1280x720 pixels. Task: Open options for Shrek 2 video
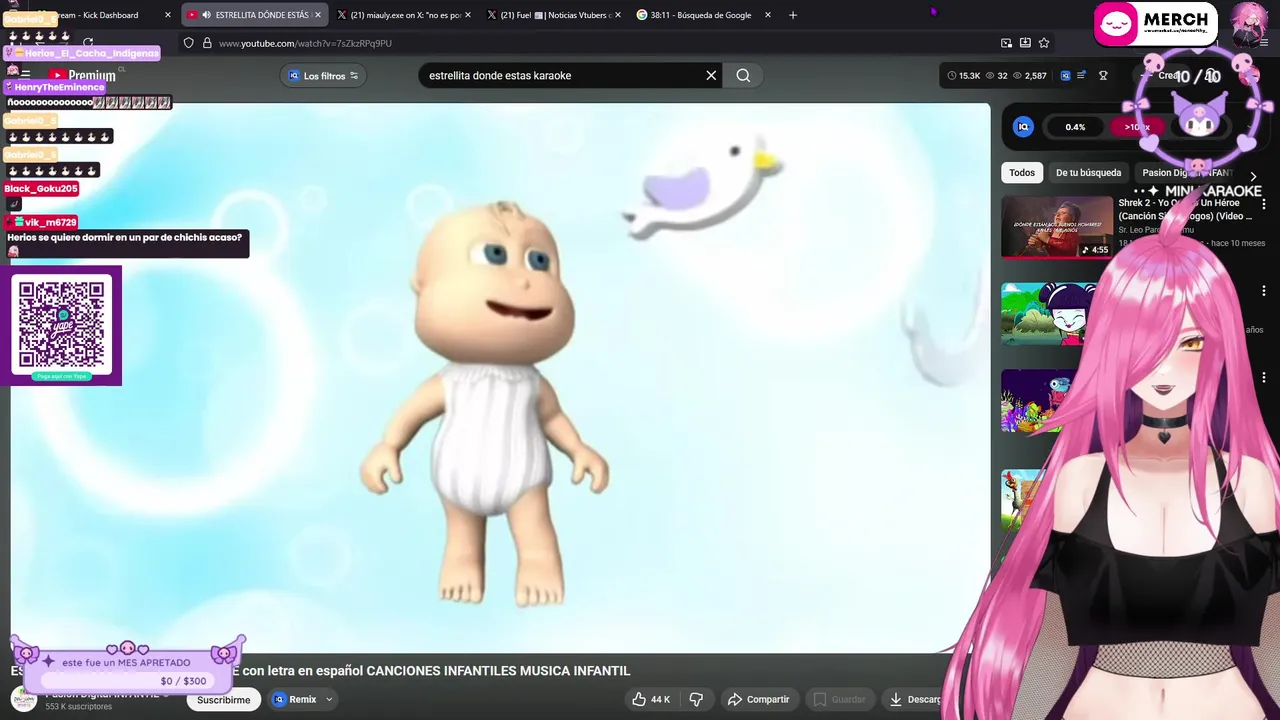1264,204
